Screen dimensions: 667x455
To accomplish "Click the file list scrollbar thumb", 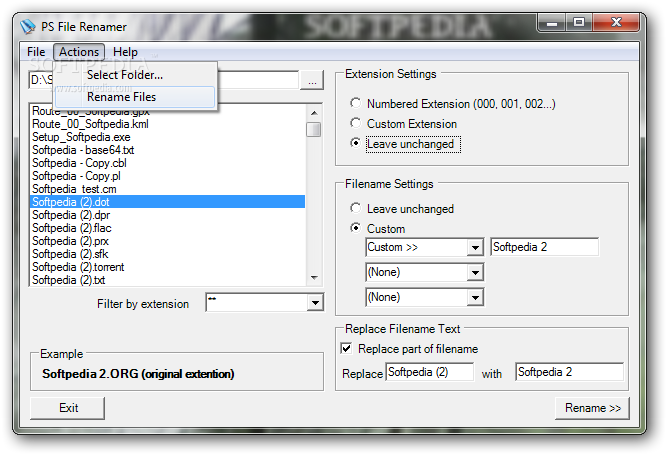I will [x=314, y=129].
